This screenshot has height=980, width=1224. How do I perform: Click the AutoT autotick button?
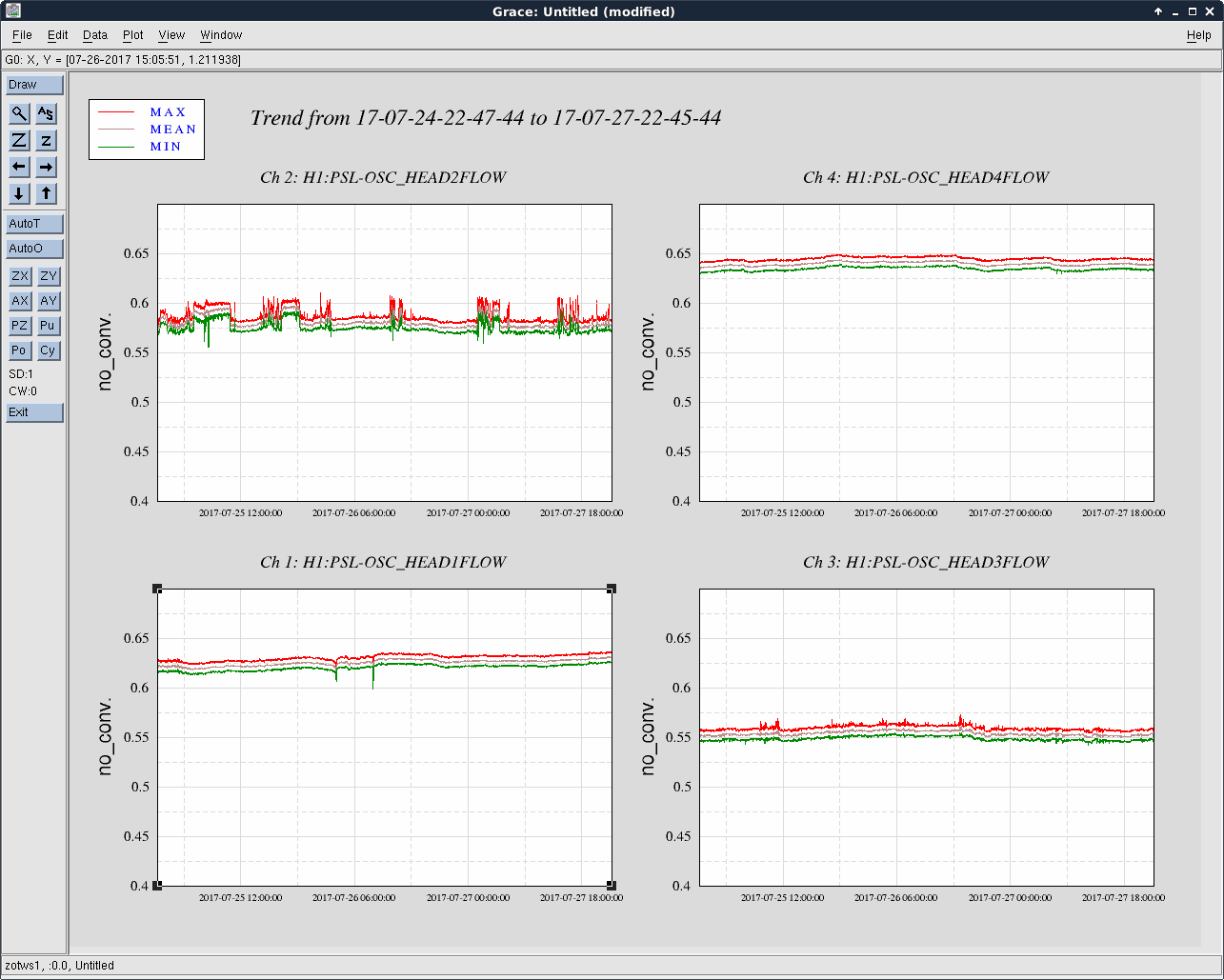click(35, 224)
